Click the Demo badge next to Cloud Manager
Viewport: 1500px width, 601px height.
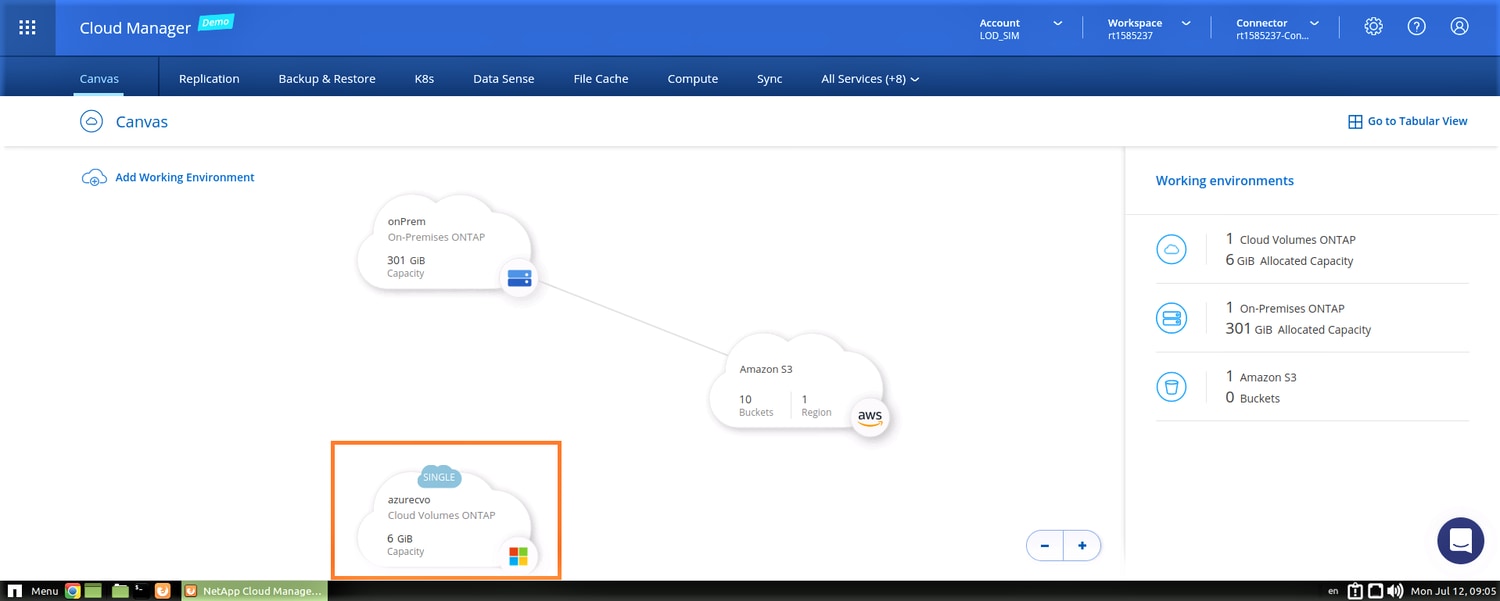[x=216, y=23]
